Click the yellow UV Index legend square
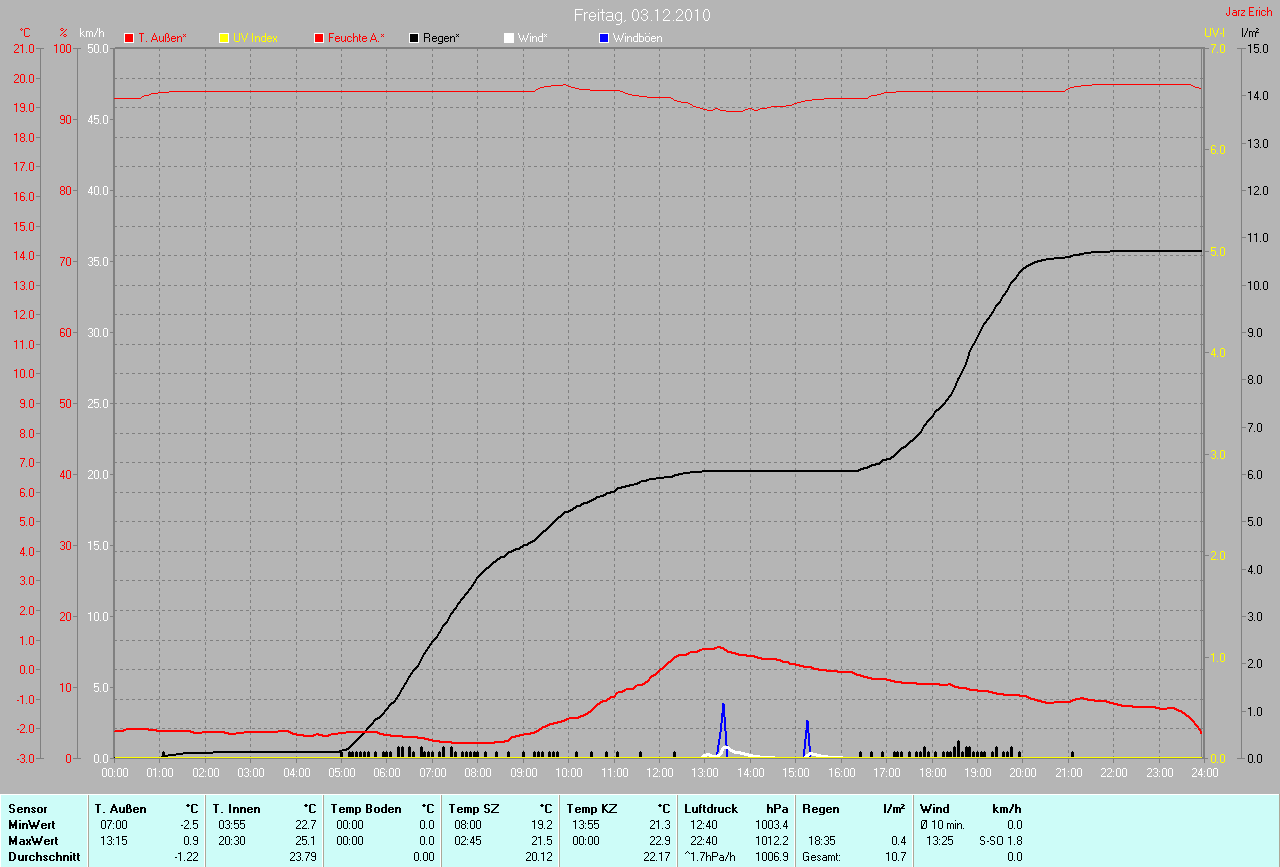Screen dimensions: 1280x867 coord(224,38)
